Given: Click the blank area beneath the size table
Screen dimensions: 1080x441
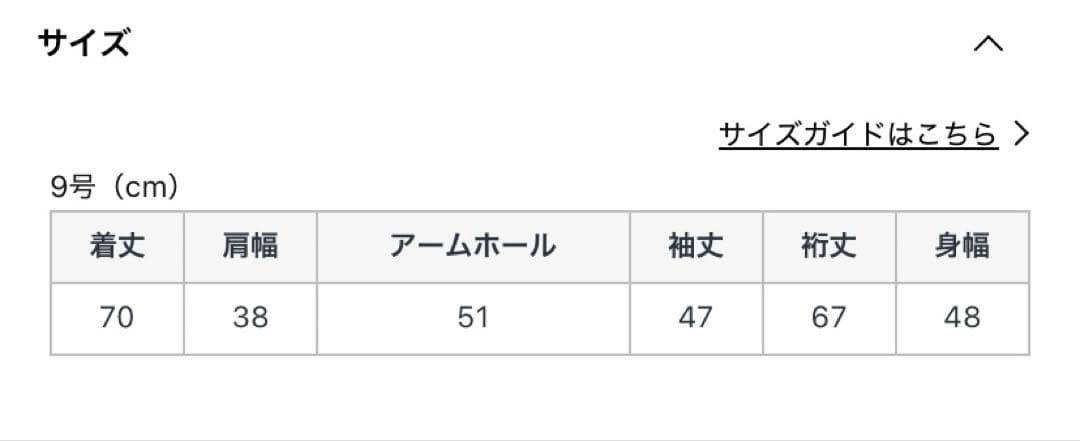Looking at the screenshot, I should tap(540, 395).
